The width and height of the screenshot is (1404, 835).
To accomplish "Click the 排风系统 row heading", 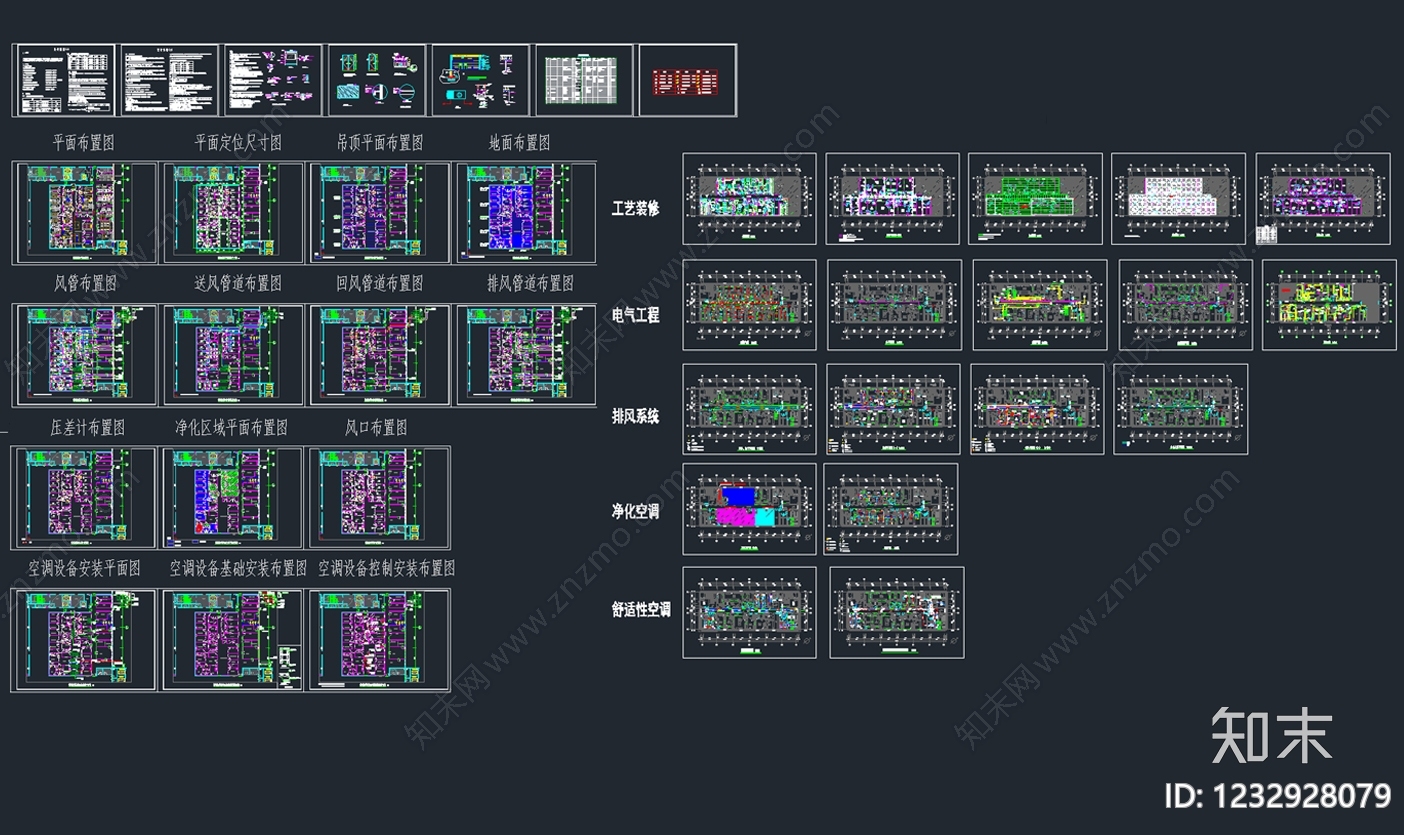I will coord(636,416).
